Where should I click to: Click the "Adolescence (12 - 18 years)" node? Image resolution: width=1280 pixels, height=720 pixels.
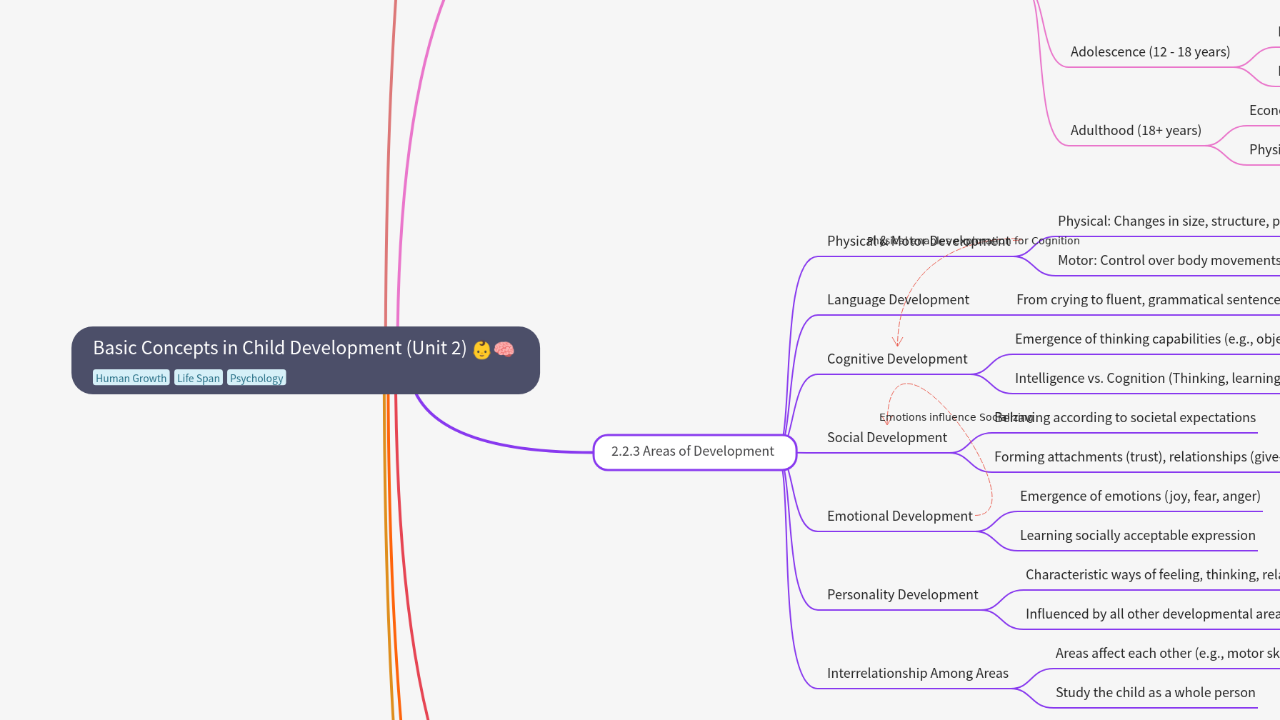(x=1151, y=51)
